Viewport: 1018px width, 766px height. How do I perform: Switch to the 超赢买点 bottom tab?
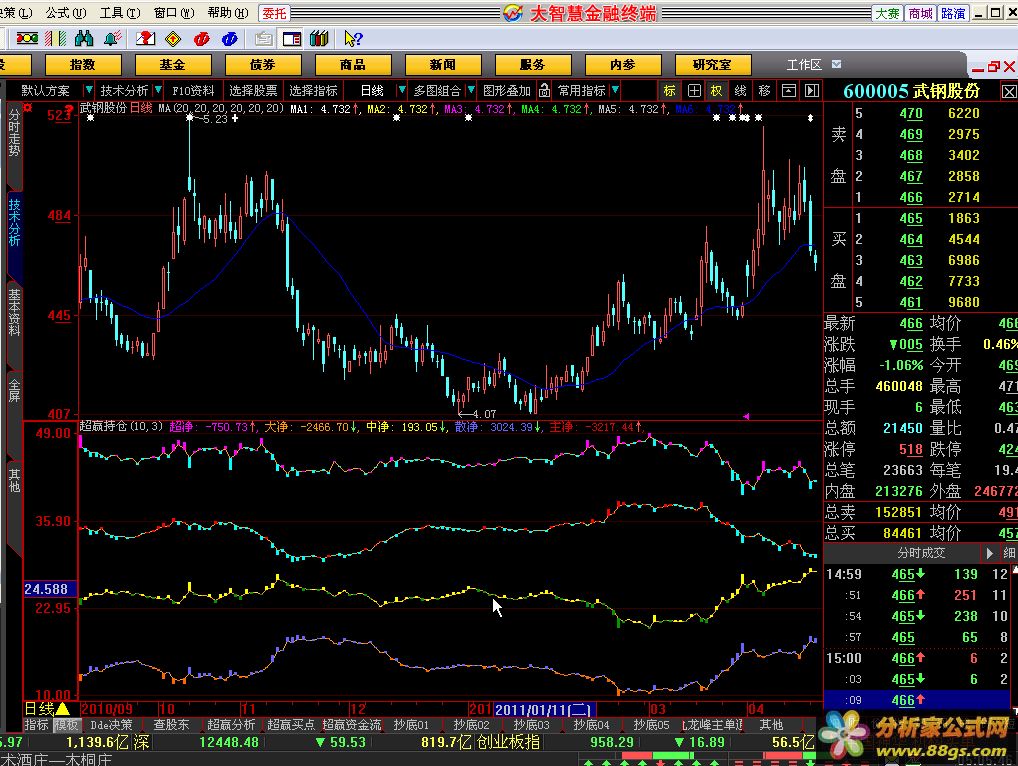coord(292,725)
